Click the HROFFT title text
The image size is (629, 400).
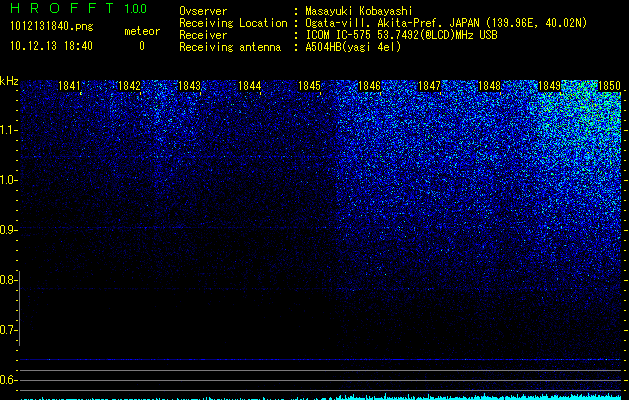(62, 8)
